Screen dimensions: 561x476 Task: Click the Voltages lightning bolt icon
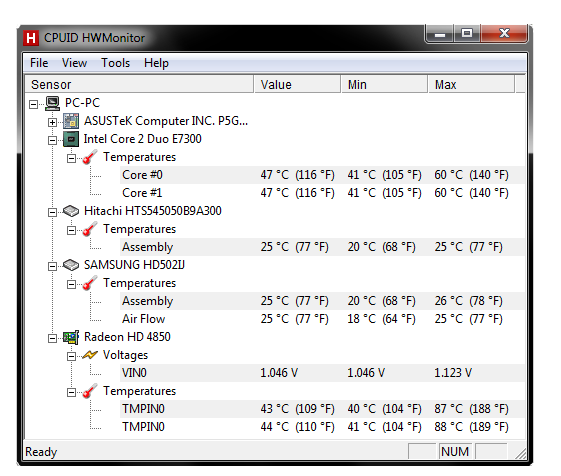coord(89,355)
